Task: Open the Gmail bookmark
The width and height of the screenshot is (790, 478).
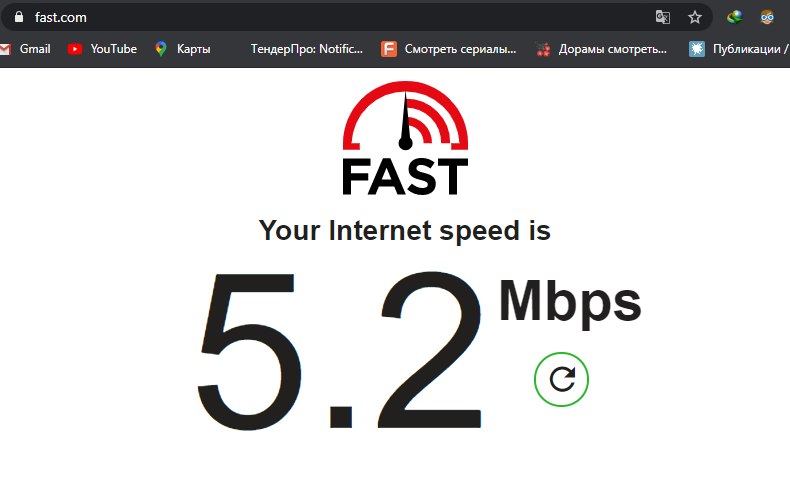Action: tap(26, 49)
